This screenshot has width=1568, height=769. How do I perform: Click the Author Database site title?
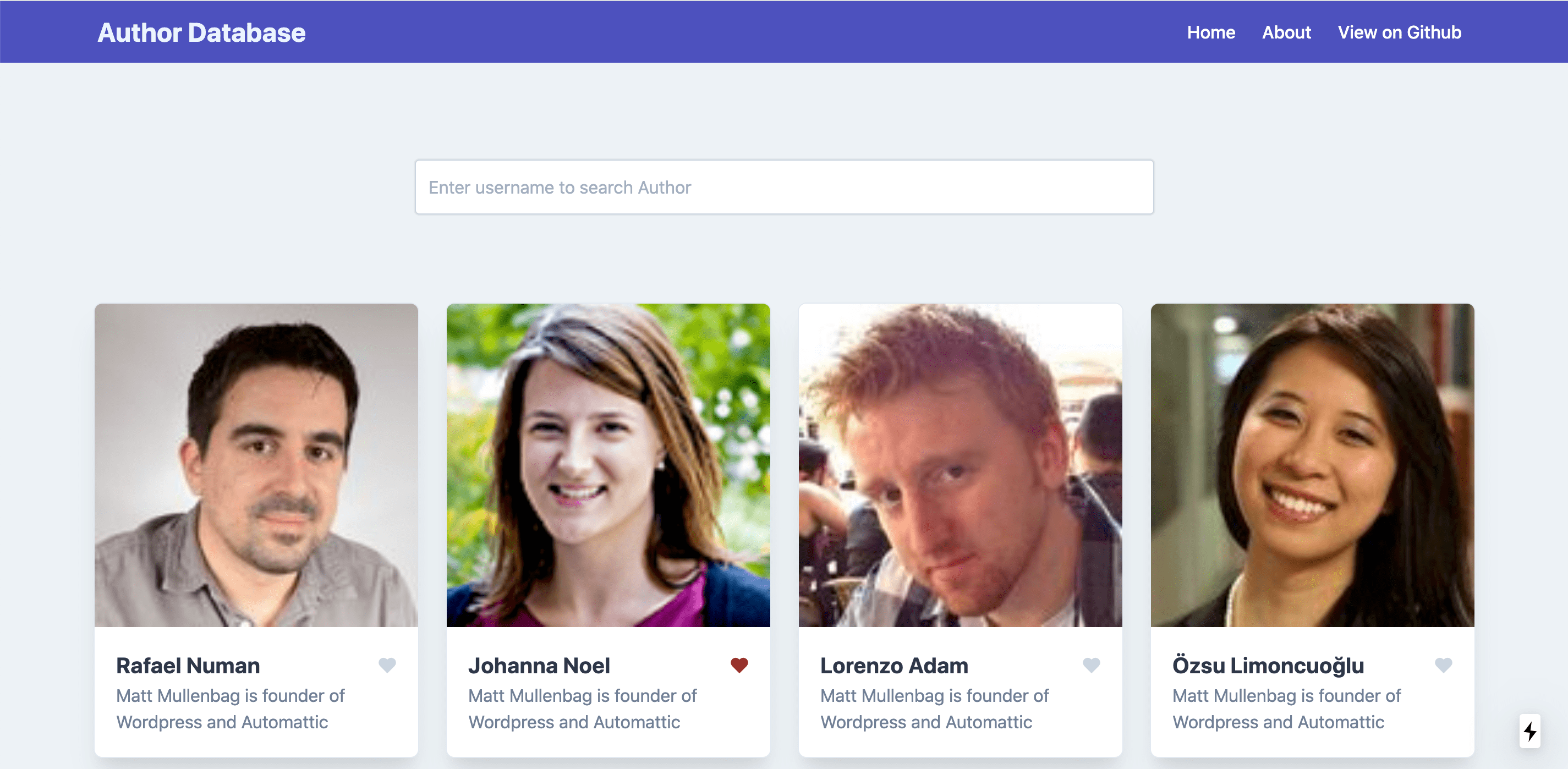click(201, 33)
